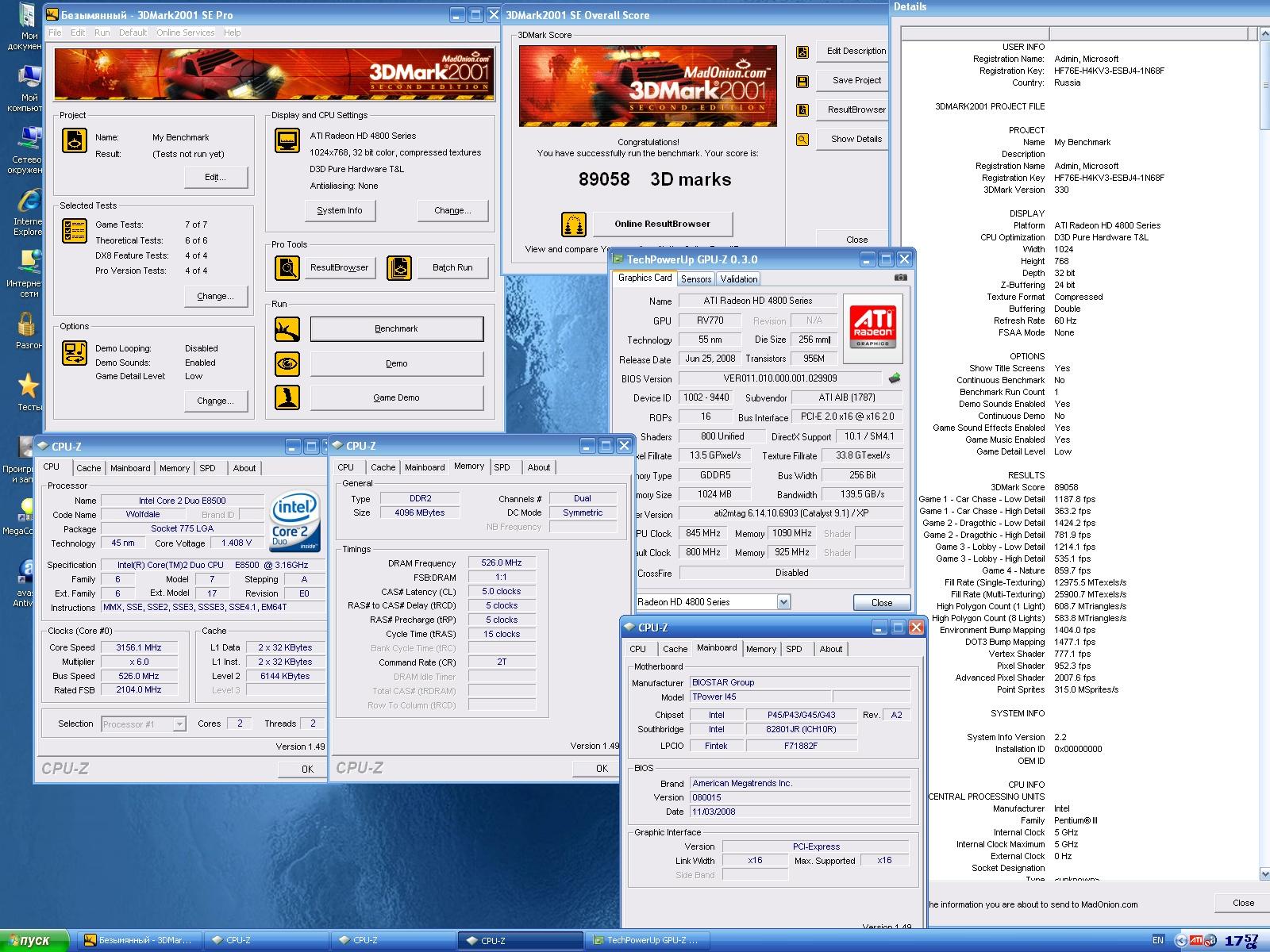Viewport: 1270px width, 952px height.
Task: Click the My Computer desktop icon
Action: 29,78
